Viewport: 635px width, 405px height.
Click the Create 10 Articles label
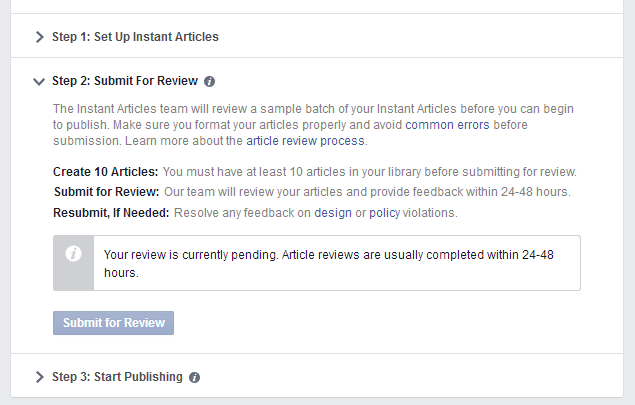(x=105, y=172)
